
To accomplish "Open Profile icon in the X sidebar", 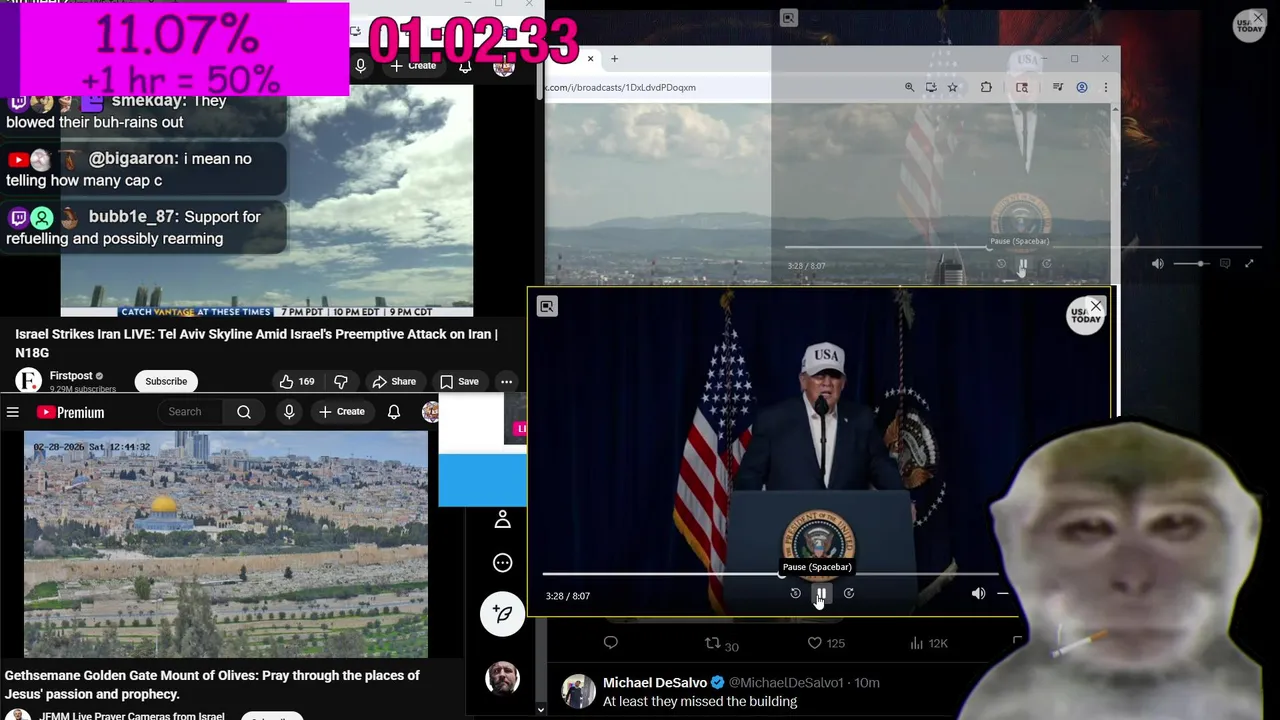I will pos(503,519).
